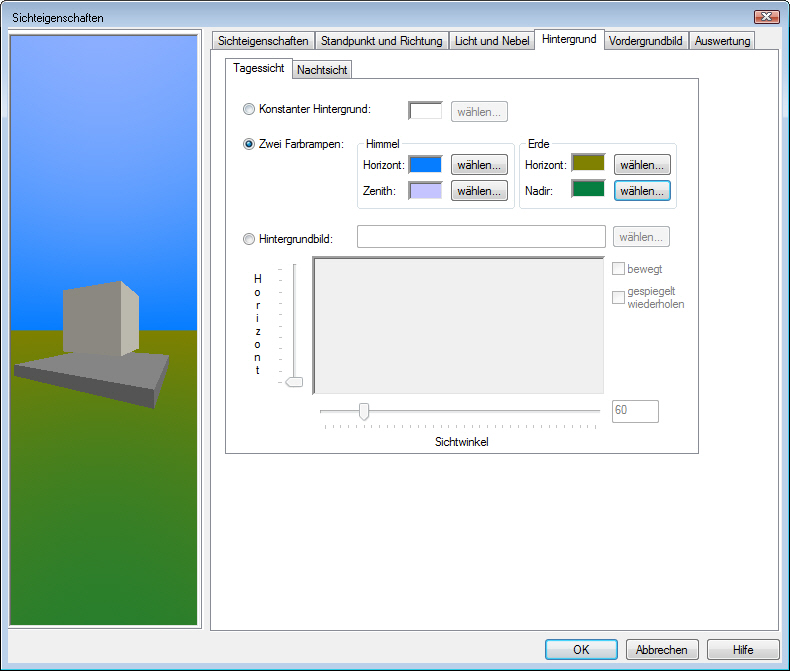Image resolution: width=790 pixels, height=671 pixels.
Task: Click the Hintergrundbild file path field
Action: (481, 237)
